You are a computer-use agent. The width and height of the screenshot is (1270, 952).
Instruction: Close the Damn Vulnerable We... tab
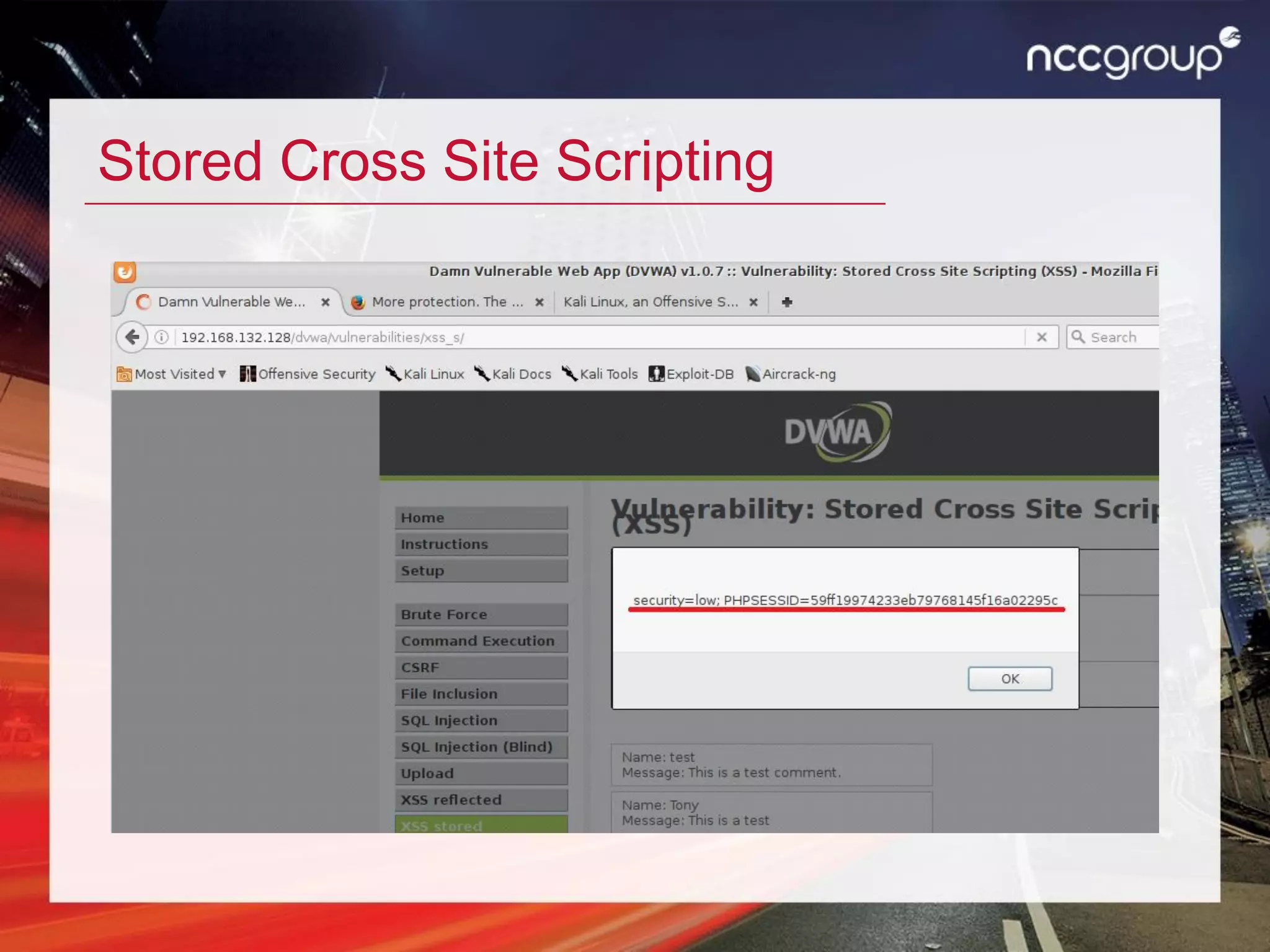pos(325,302)
